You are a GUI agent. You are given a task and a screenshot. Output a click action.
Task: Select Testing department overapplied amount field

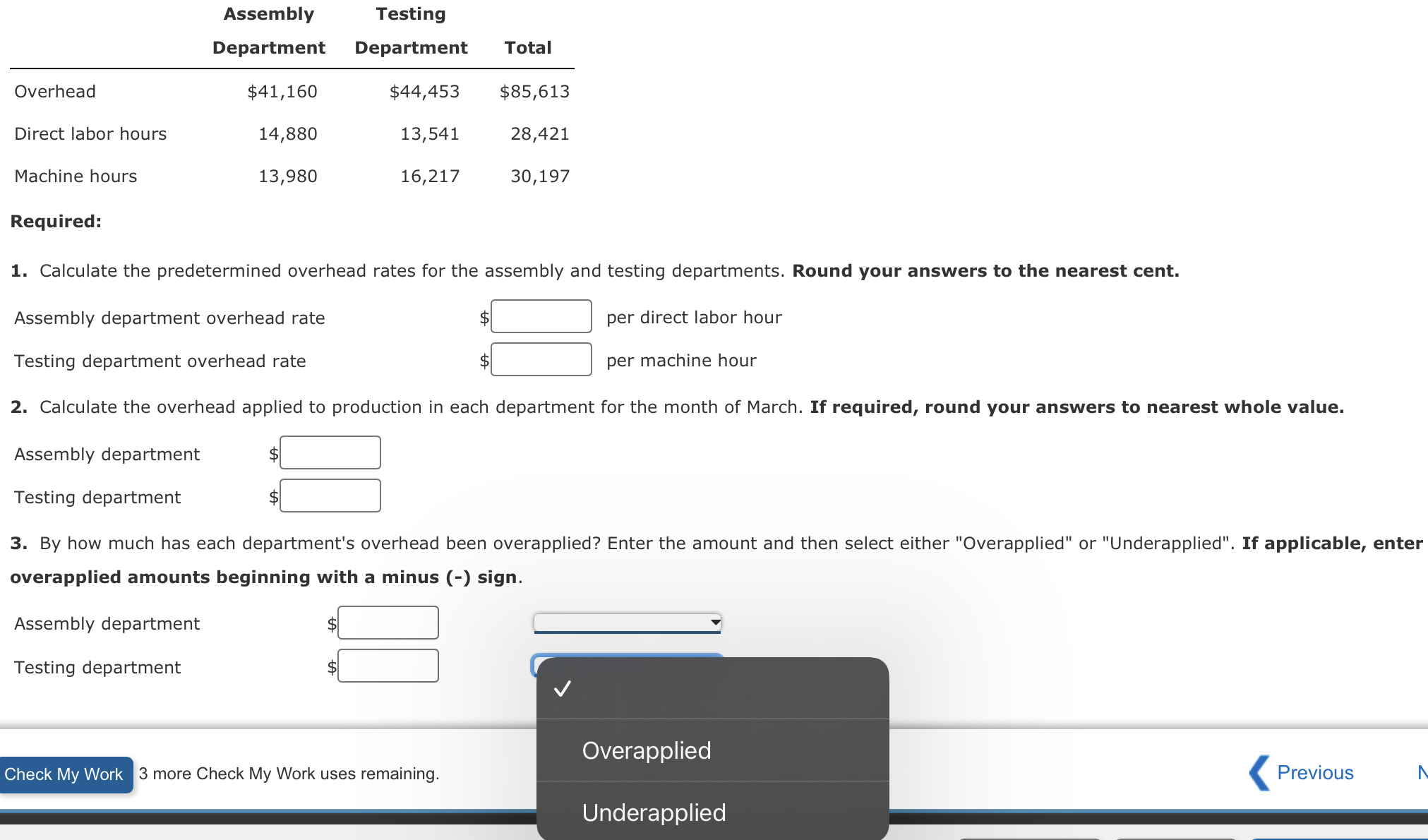point(388,666)
